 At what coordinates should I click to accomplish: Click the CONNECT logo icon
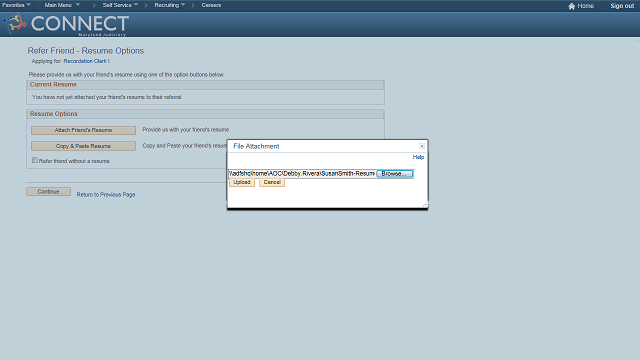pos(14,23)
